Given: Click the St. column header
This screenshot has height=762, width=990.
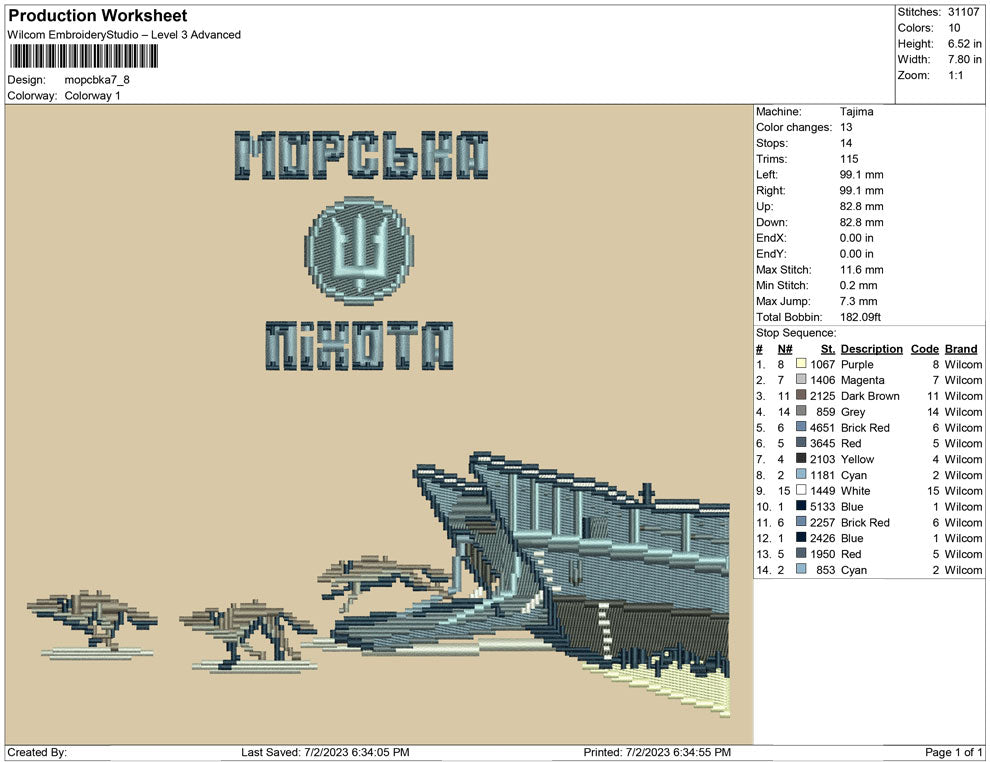Looking at the screenshot, I should (x=827, y=349).
